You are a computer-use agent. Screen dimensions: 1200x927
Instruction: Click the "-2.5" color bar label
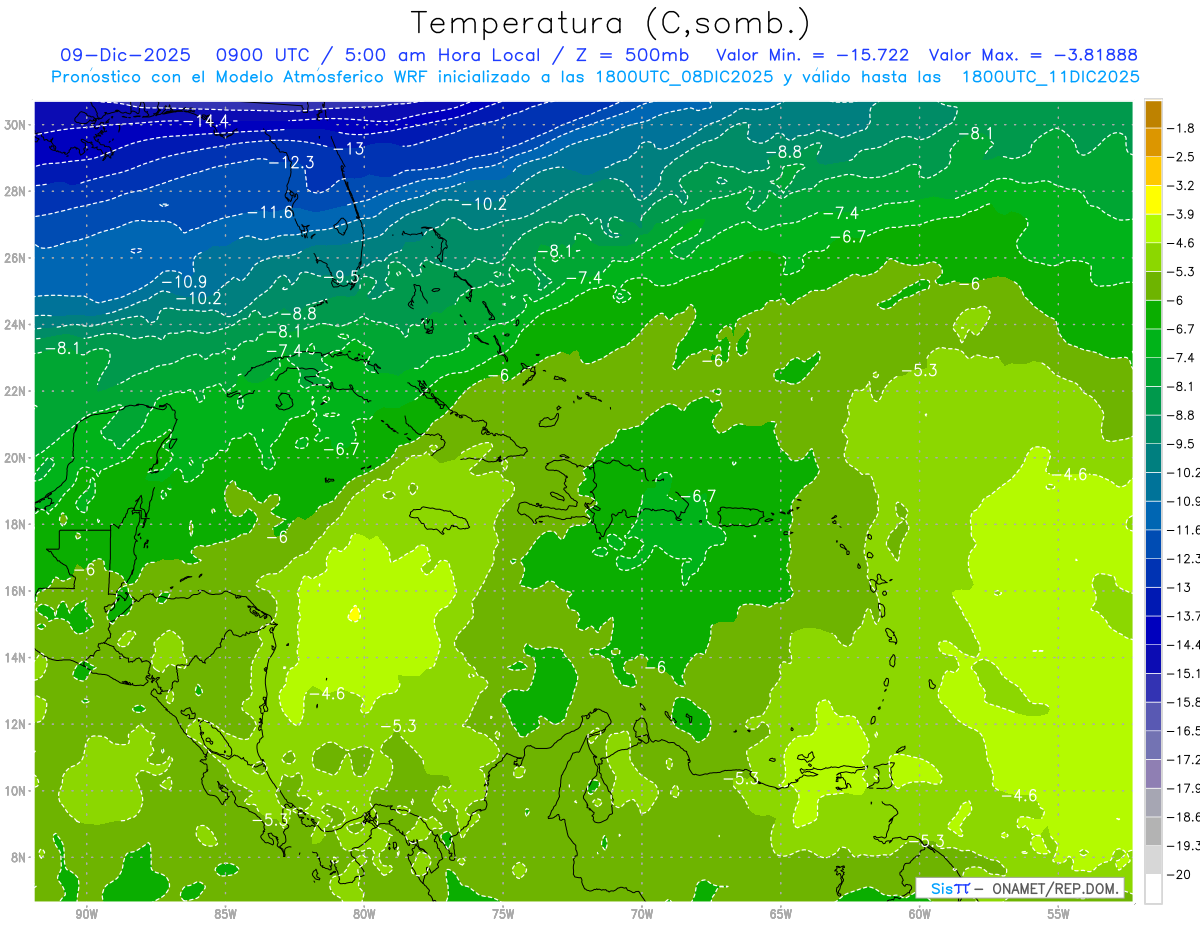(1182, 157)
